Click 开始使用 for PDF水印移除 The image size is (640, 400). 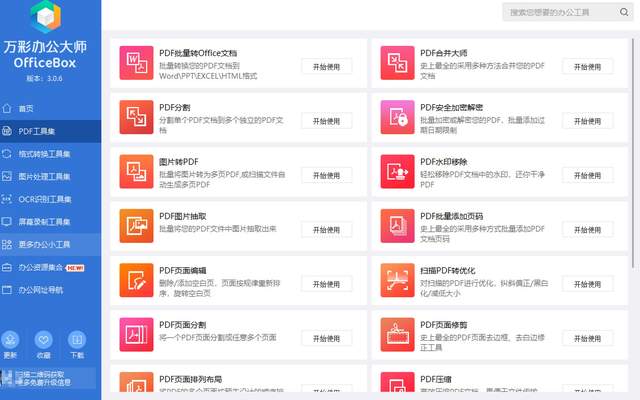[587, 176]
